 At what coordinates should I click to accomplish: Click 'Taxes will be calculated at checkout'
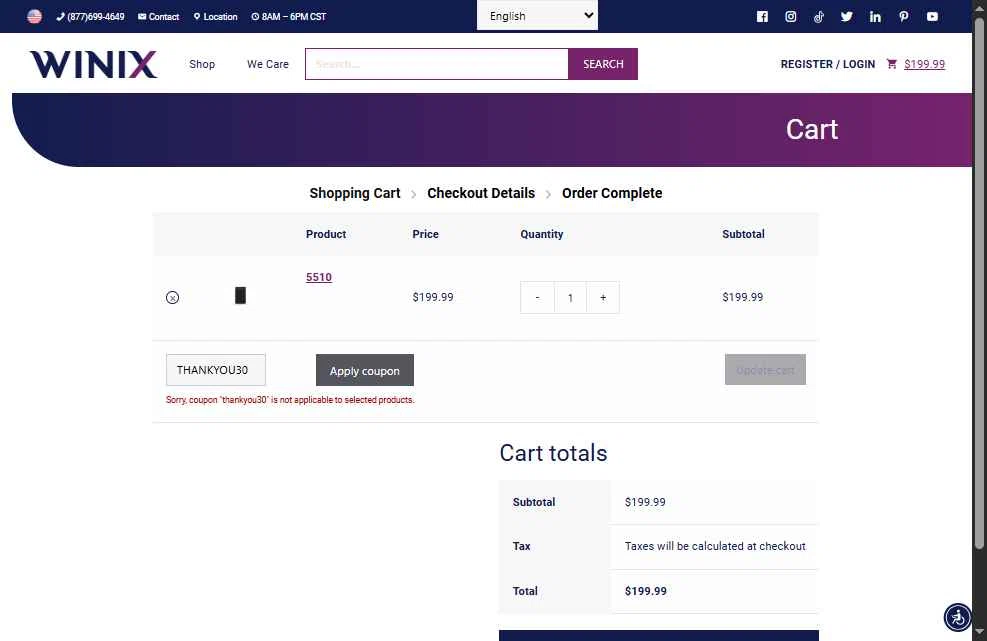(715, 547)
